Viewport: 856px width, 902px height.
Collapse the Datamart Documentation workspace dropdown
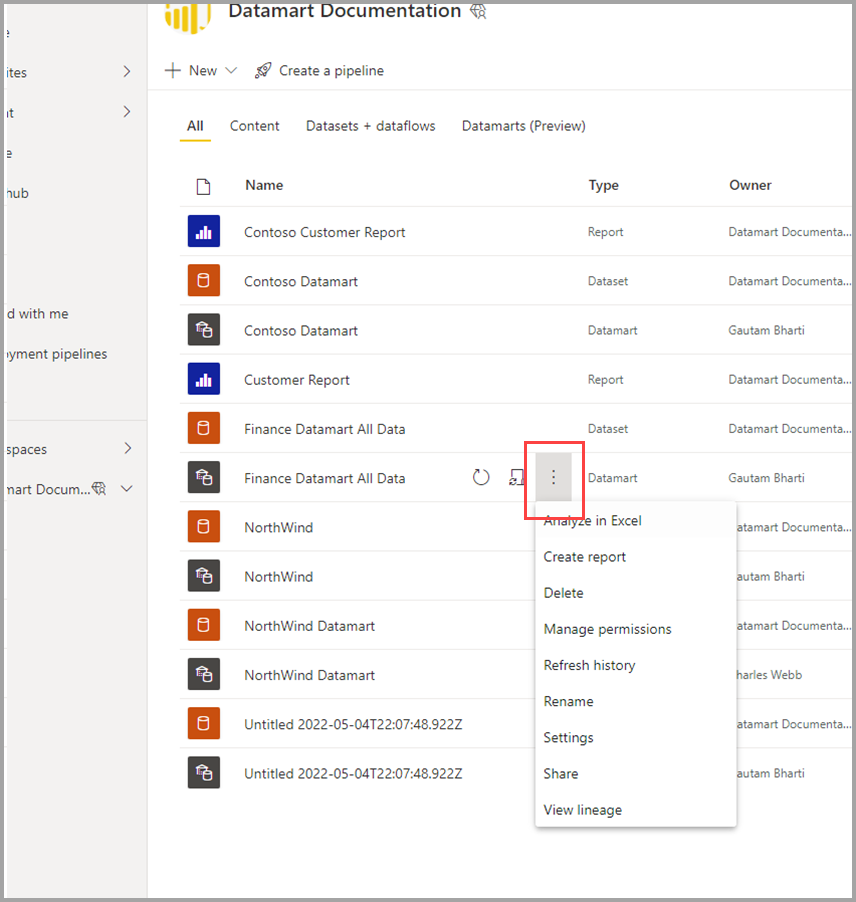coord(126,489)
